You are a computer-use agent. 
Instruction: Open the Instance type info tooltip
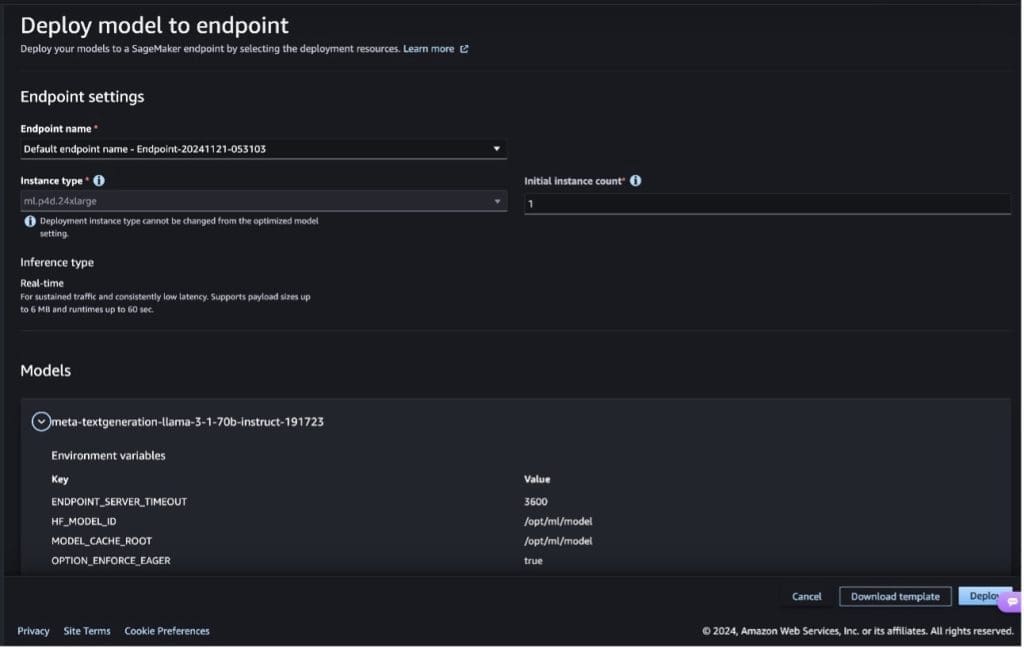click(98, 181)
